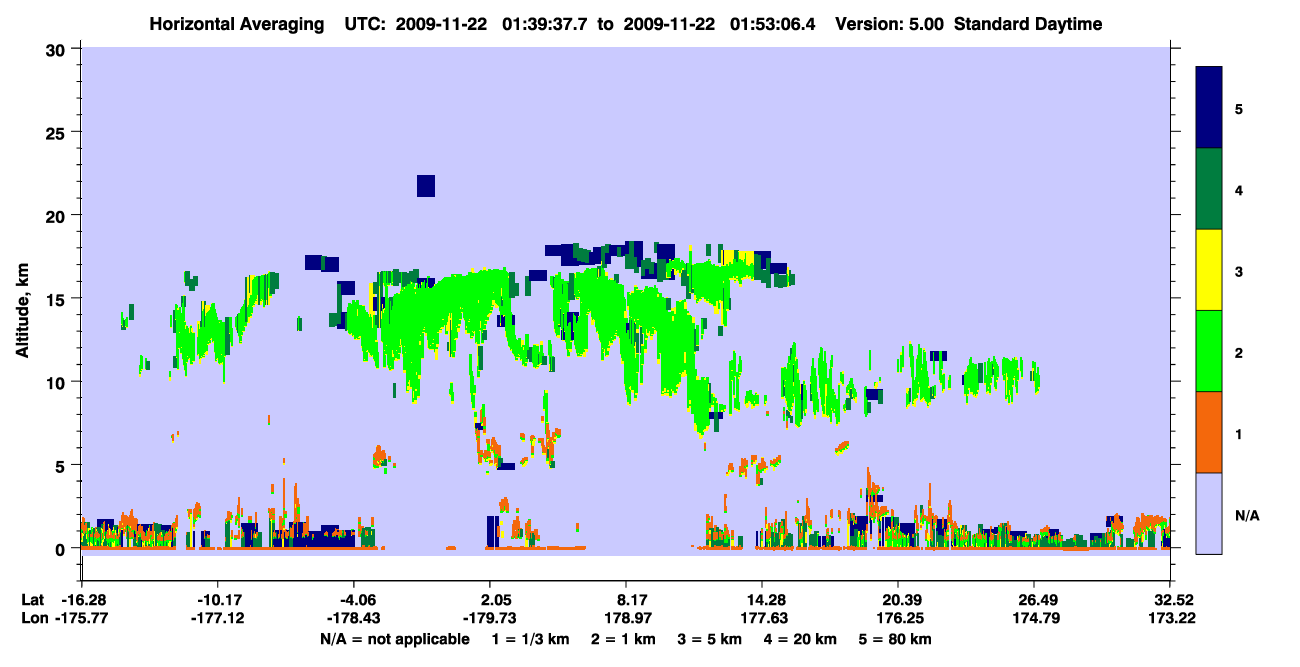Screen dimensions: 1300x667
Task: Click the lavender N/A legend swatch
Action: pos(1210,512)
